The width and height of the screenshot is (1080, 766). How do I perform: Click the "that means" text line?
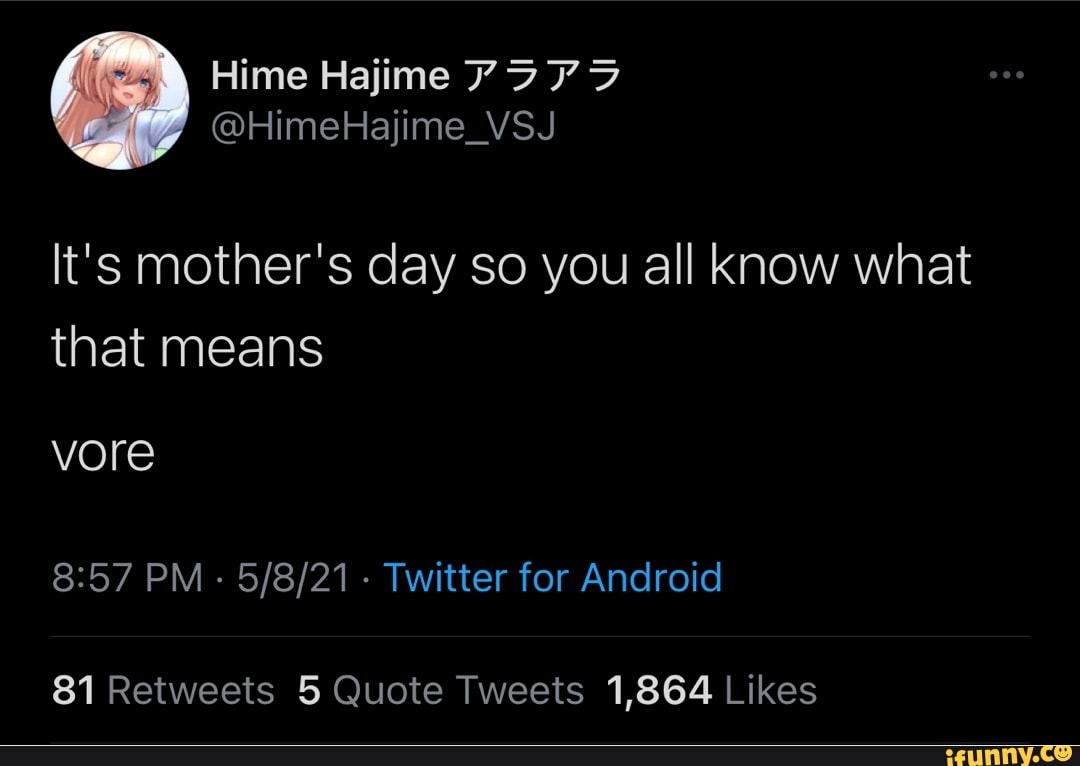[x=187, y=348]
